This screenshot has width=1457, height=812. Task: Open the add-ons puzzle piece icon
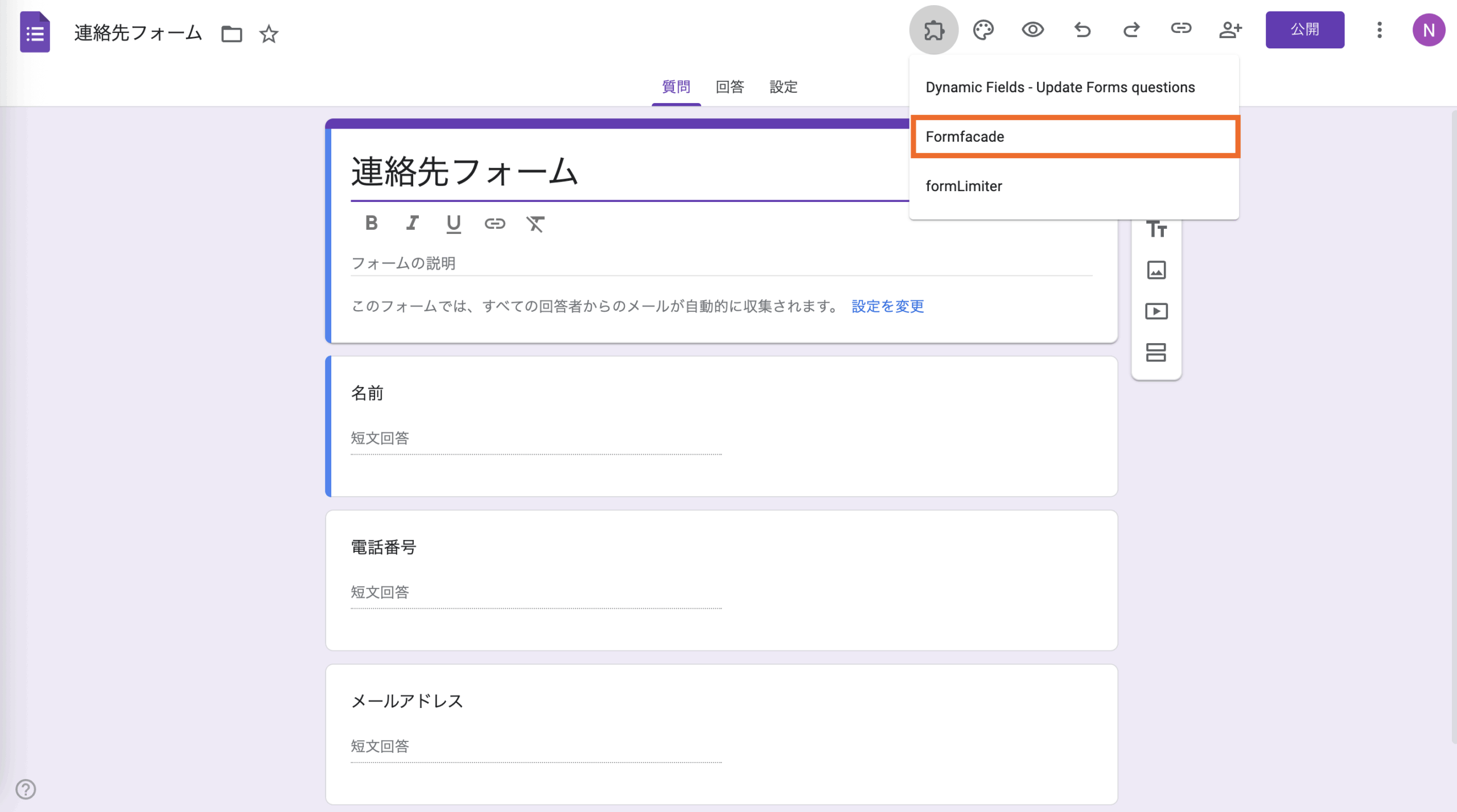click(934, 30)
